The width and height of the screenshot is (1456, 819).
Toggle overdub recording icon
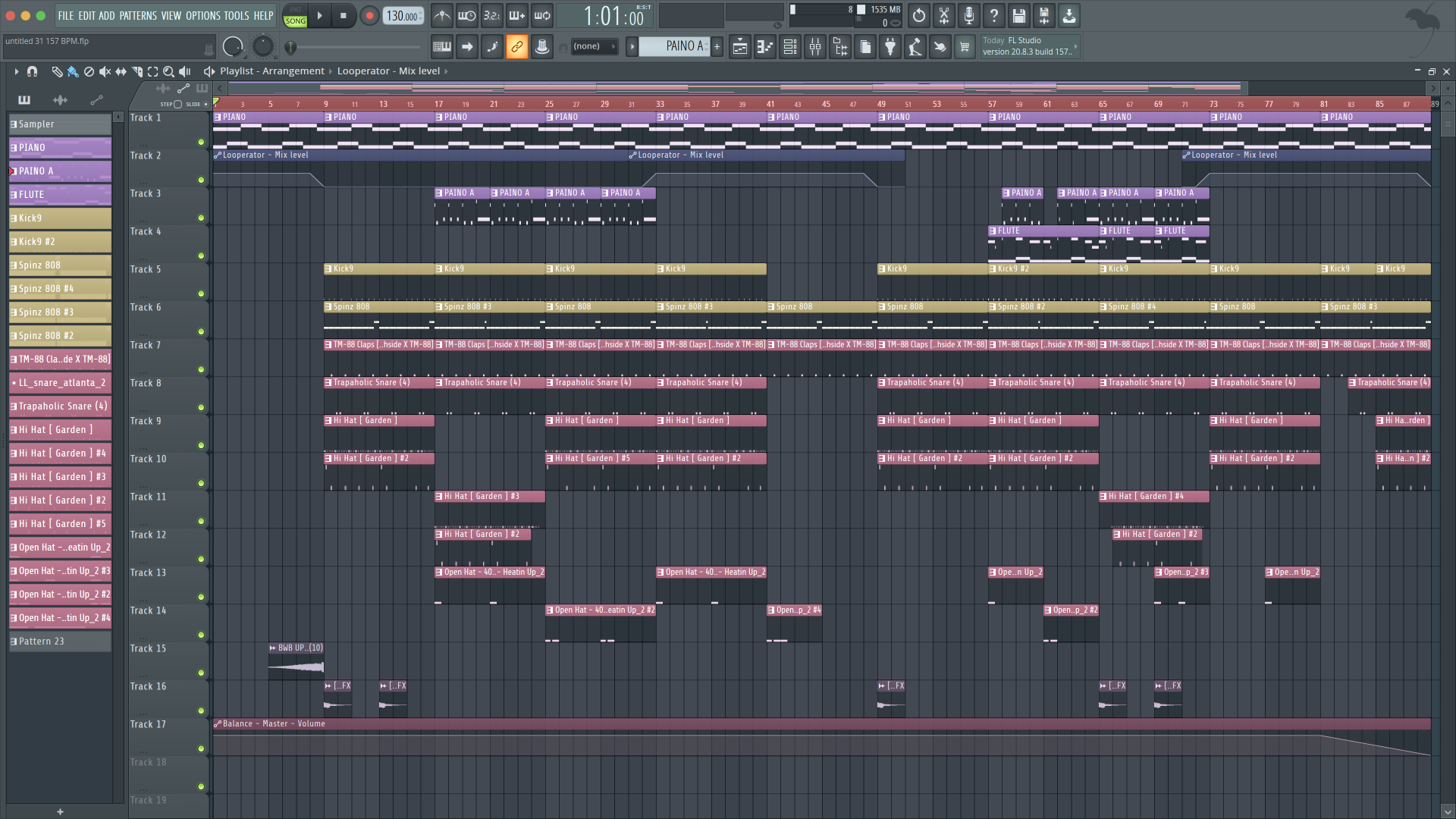click(517, 15)
